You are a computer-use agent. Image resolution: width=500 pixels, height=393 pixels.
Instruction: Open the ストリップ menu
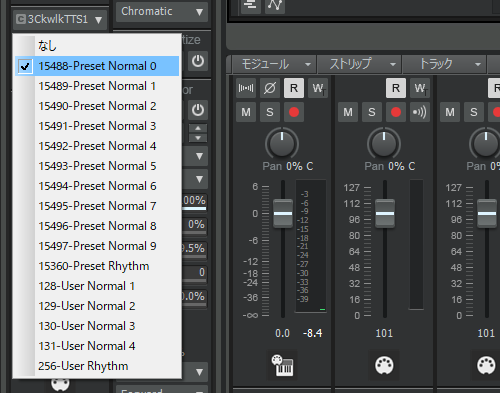tap(360, 64)
